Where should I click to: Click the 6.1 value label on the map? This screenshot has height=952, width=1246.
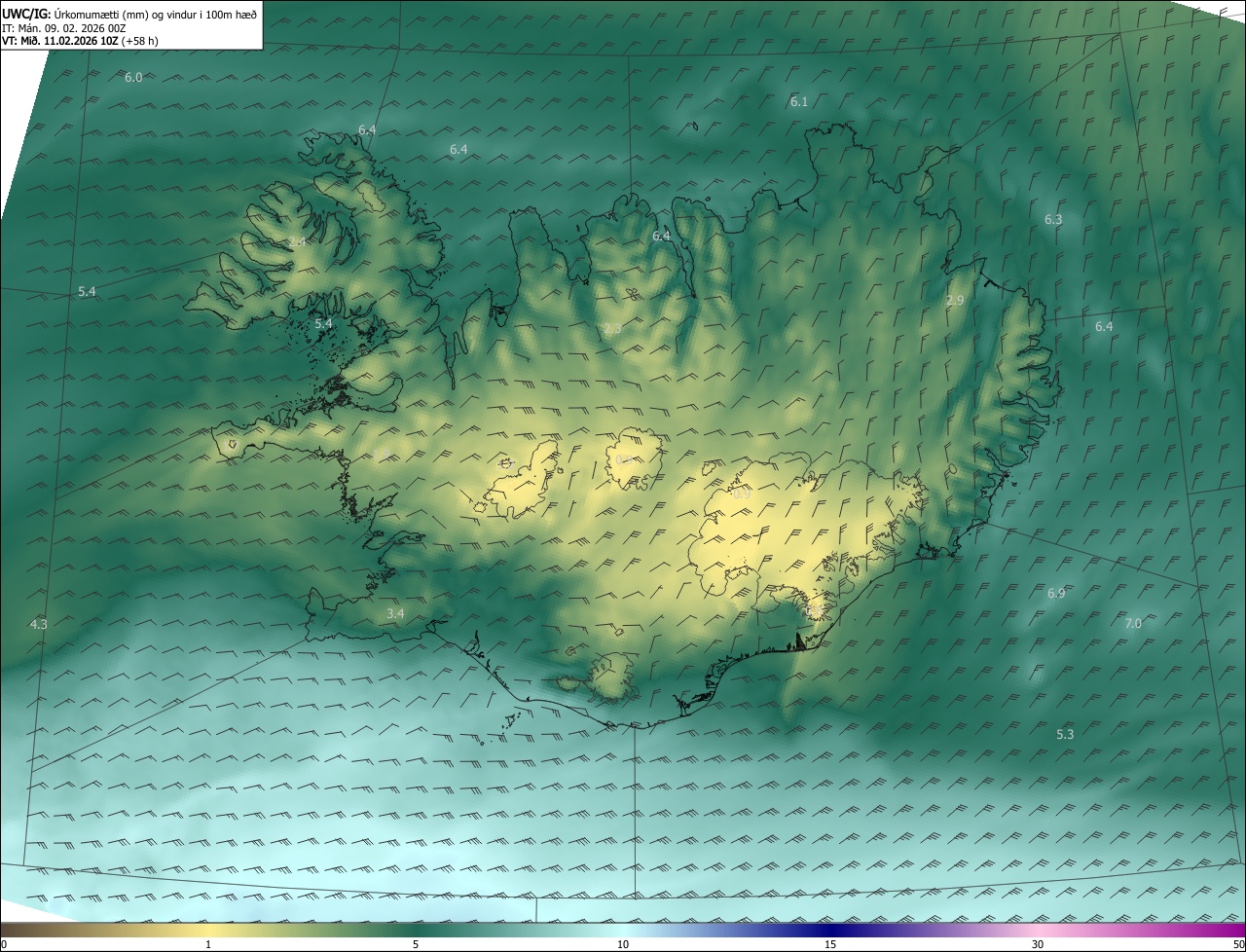click(x=798, y=101)
